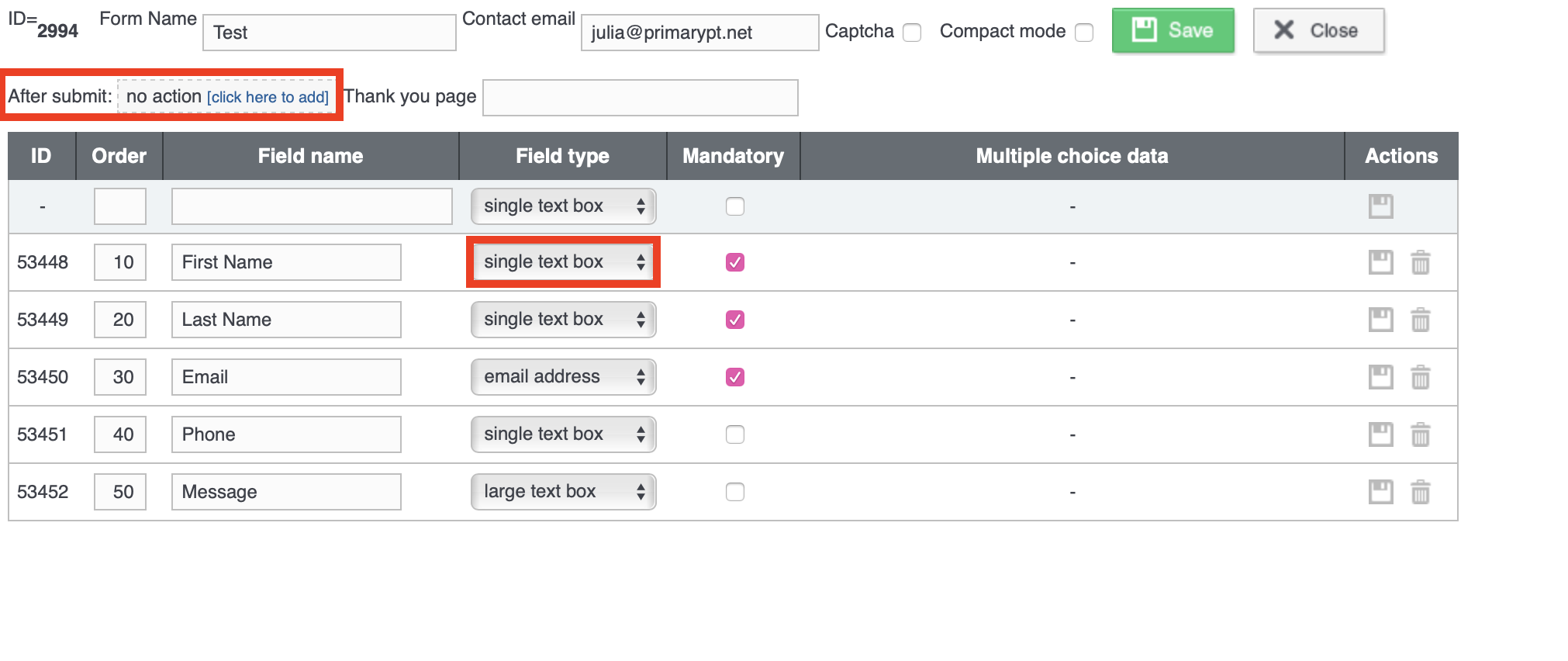The image size is (1568, 661).
Task: Enable Compact mode
Action: point(1083,33)
